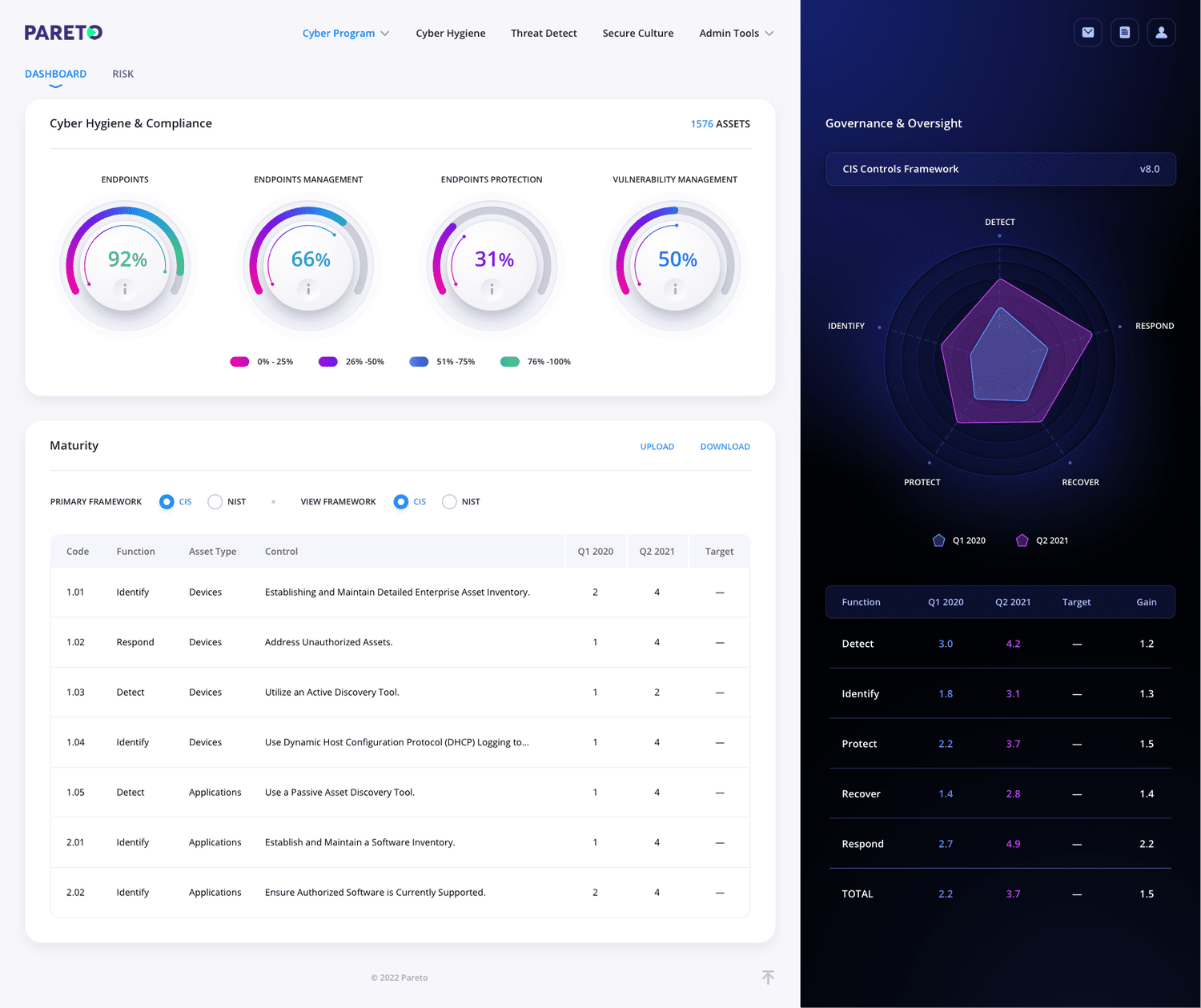Click the document notifications icon
The width and height of the screenshot is (1201, 1008).
(1124, 32)
